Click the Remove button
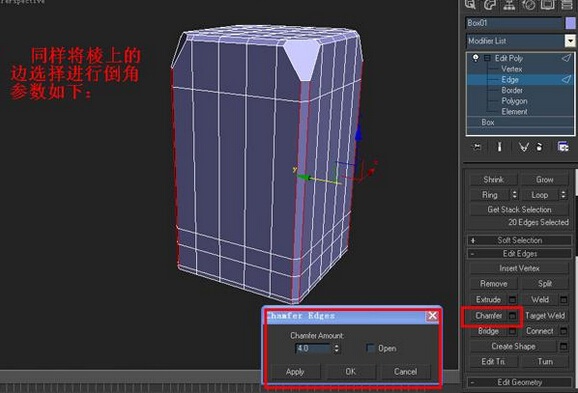This screenshot has width=578, height=393. pyautogui.click(x=493, y=284)
